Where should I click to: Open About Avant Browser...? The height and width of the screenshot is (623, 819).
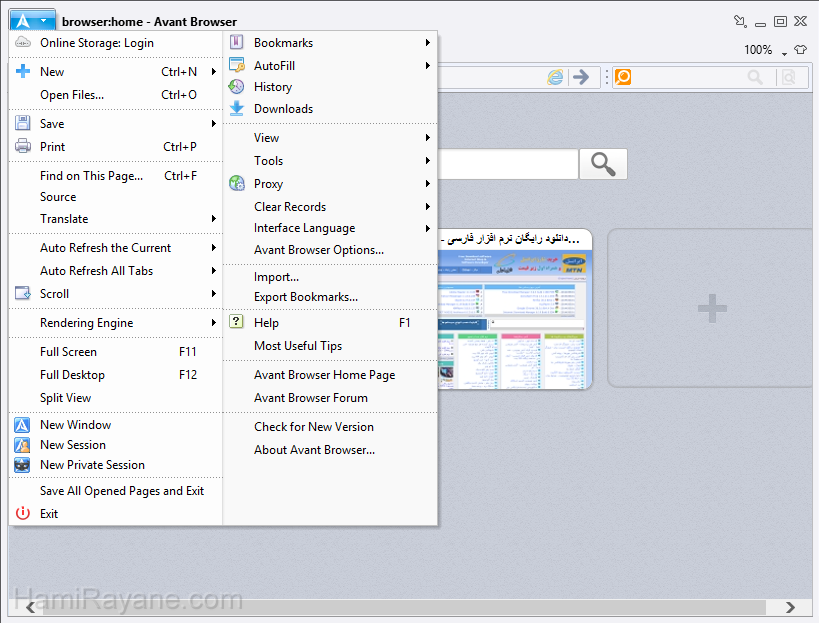330,450
